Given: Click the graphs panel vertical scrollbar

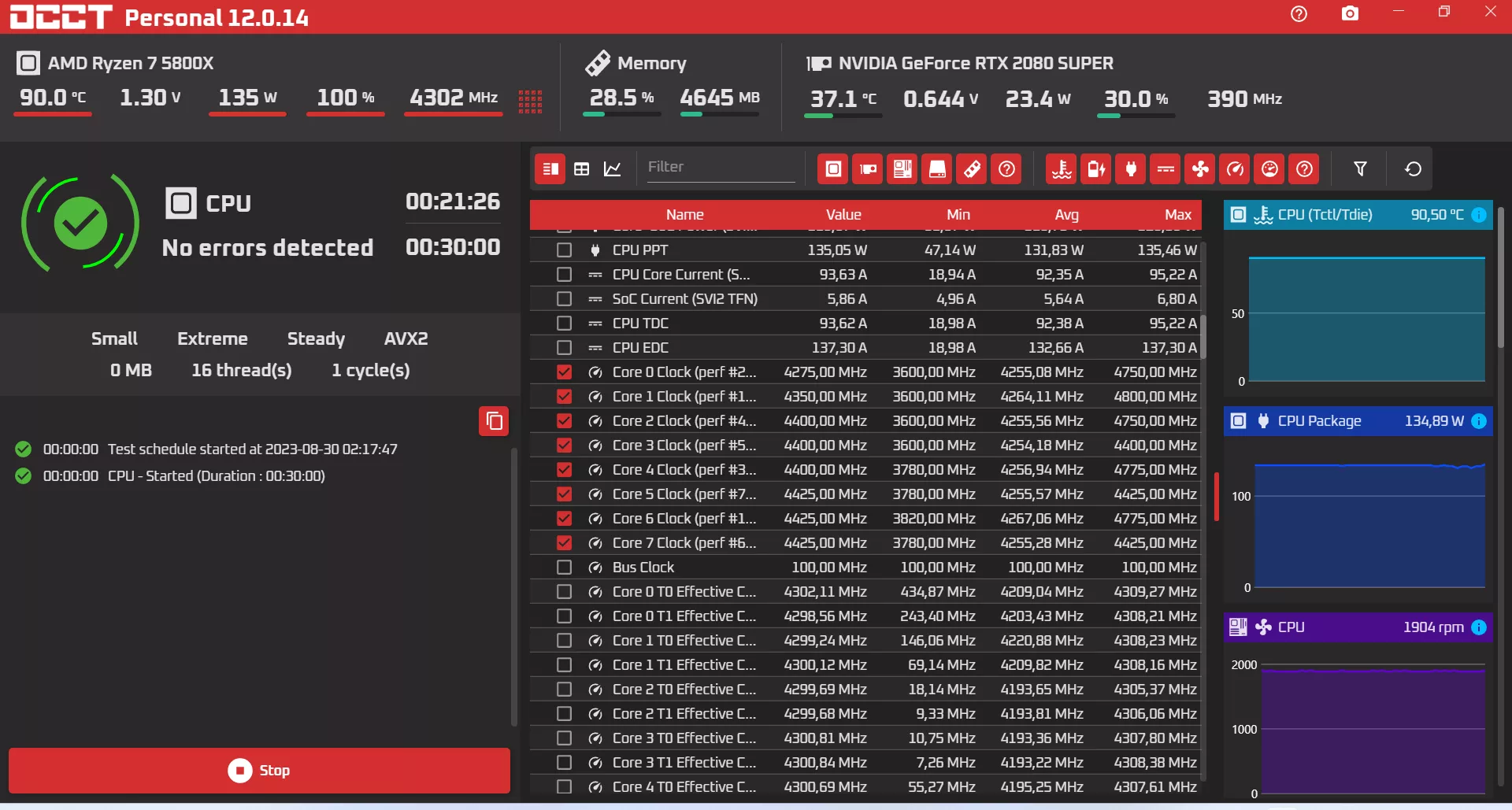Looking at the screenshot, I should point(1501,277).
